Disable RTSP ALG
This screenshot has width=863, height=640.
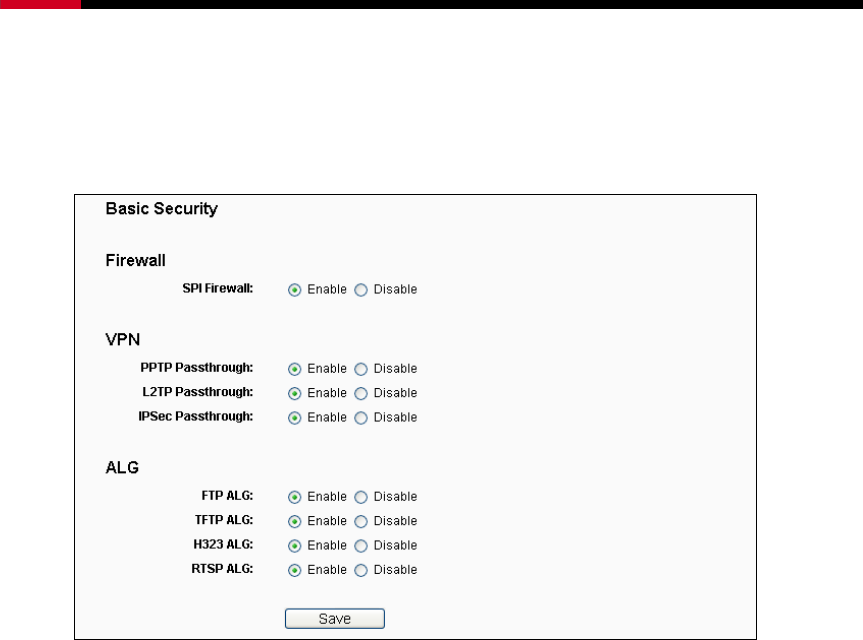point(361,571)
